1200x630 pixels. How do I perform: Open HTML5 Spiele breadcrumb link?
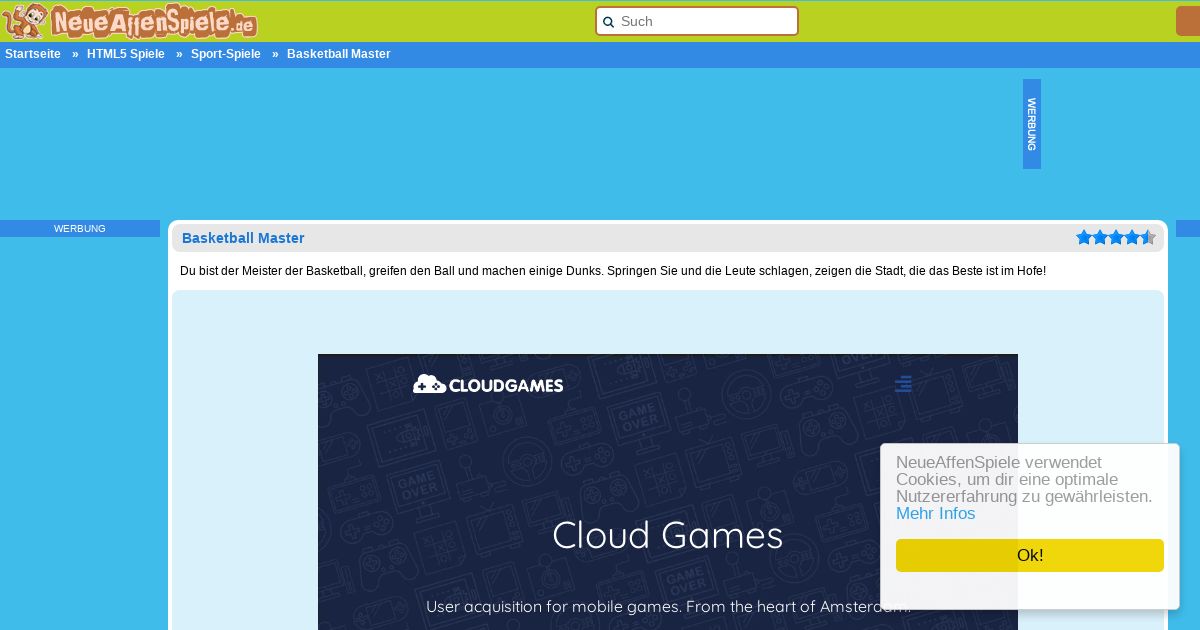[126, 54]
